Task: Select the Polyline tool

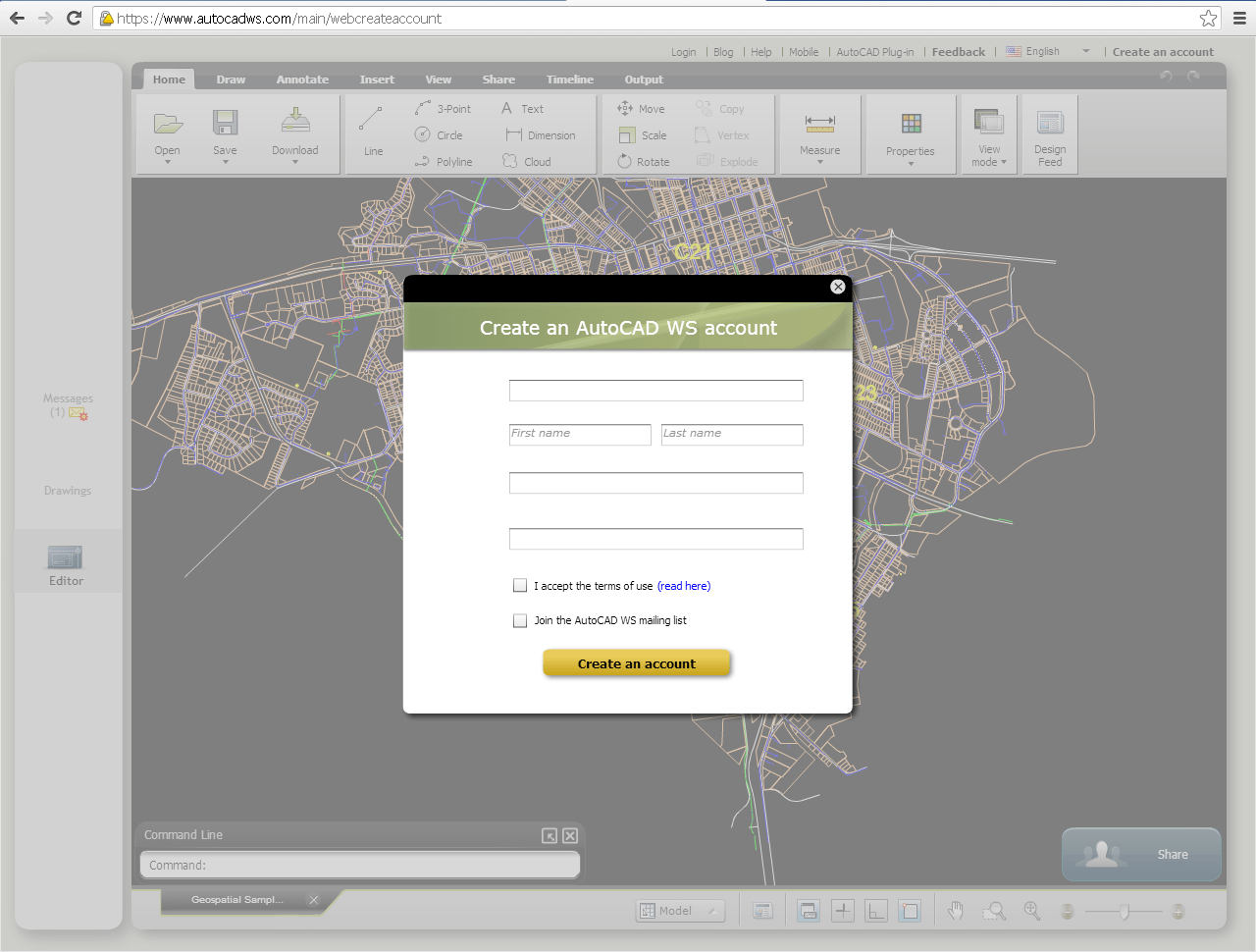Action: (x=444, y=162)
